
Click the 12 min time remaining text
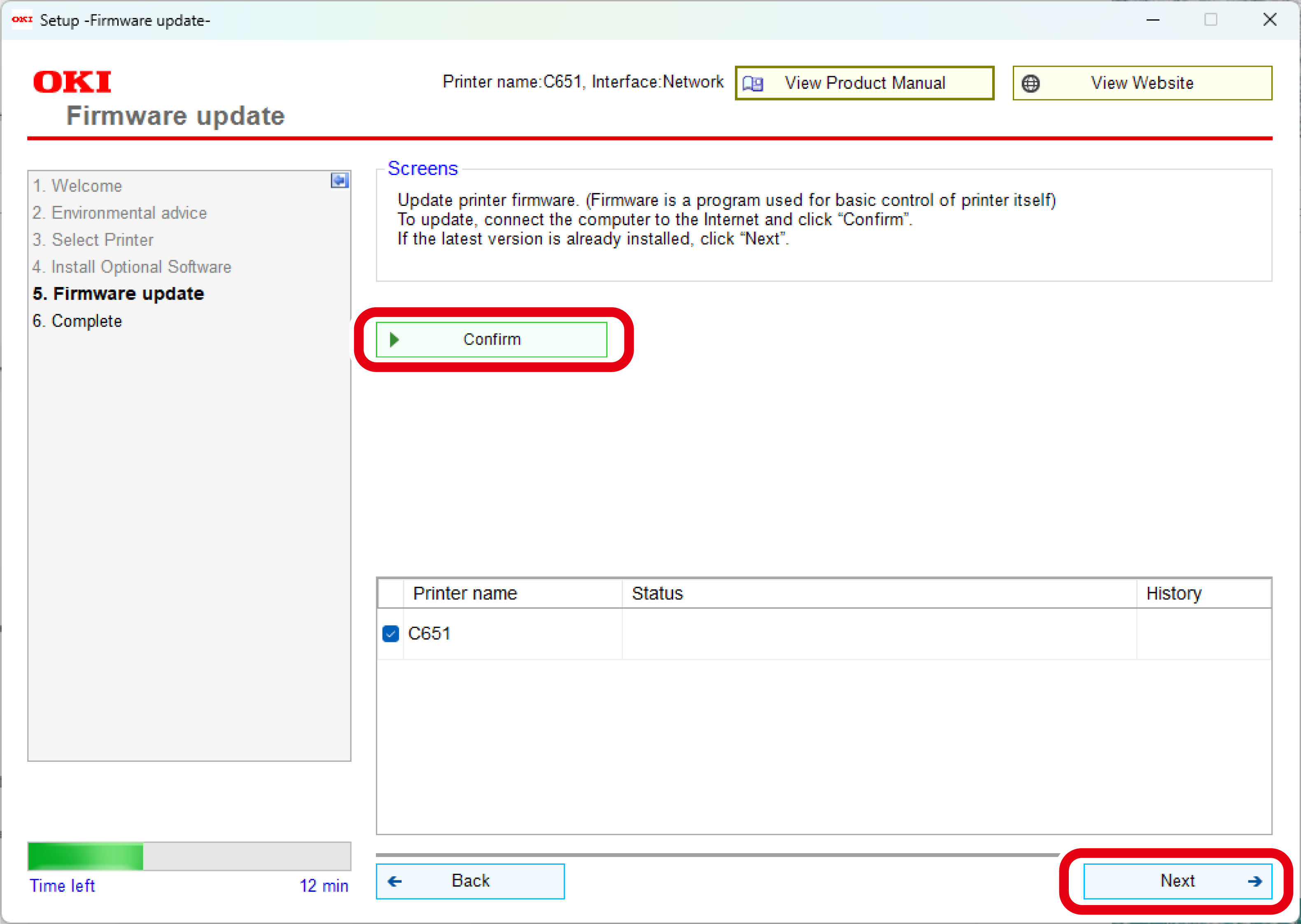coord(324,886)
